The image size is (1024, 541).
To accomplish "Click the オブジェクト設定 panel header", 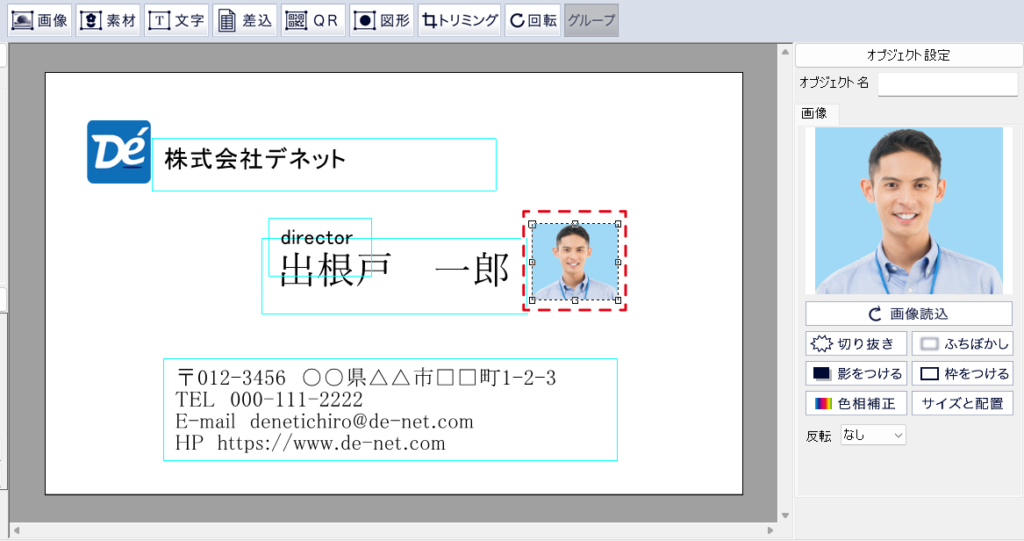I will pyautogui.click(x=908, y=56).
